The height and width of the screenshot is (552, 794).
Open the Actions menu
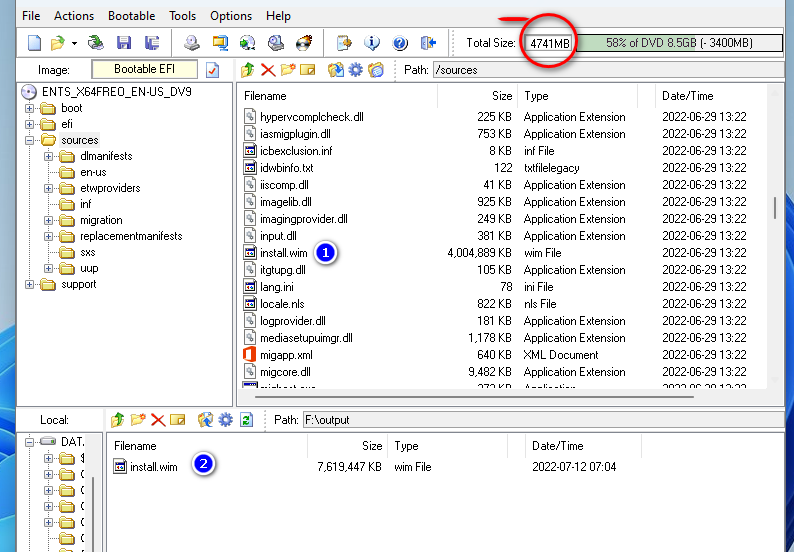[74, 16]
